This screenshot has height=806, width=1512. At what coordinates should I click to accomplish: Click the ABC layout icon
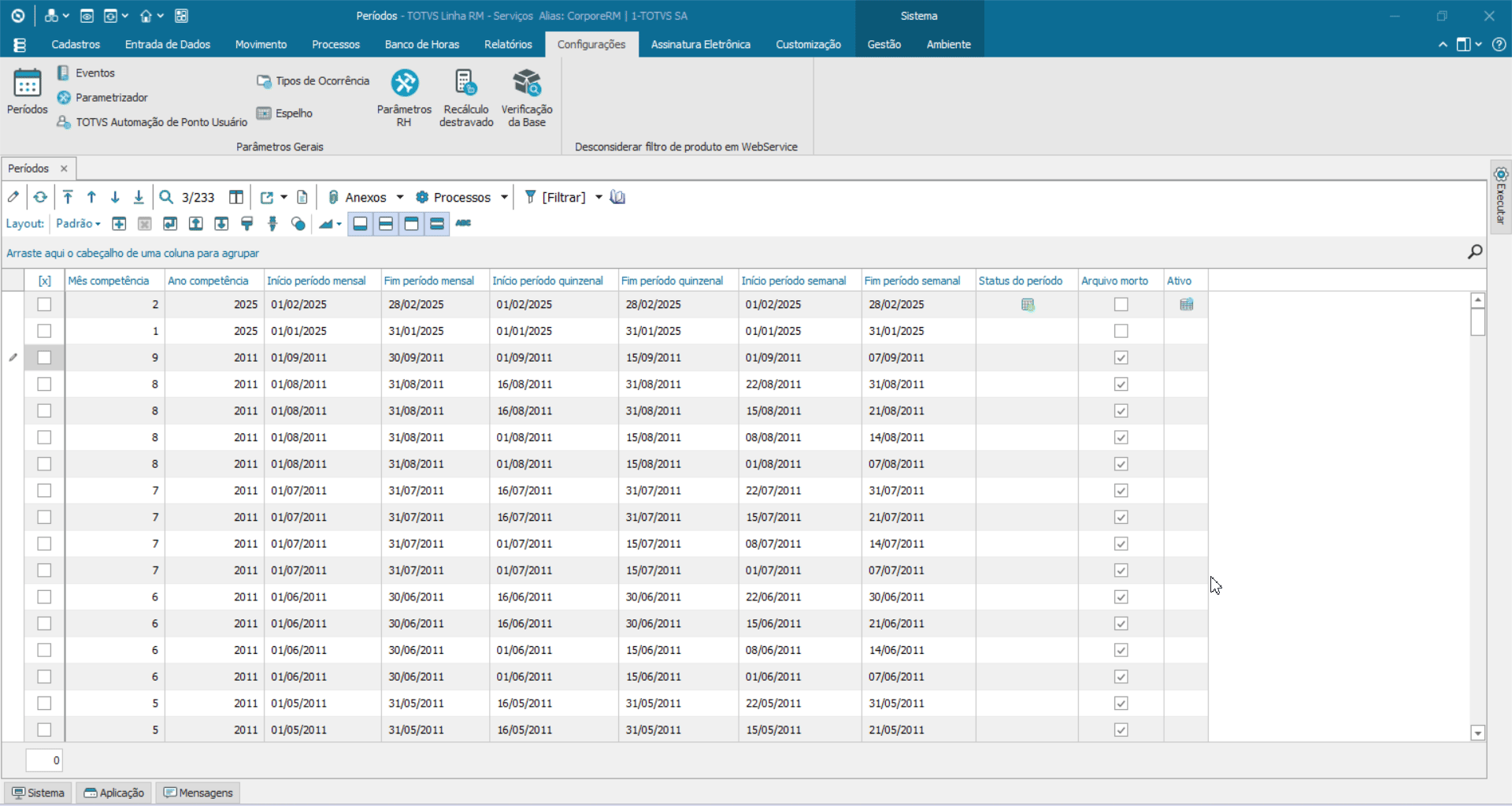[x=463, y=224]
